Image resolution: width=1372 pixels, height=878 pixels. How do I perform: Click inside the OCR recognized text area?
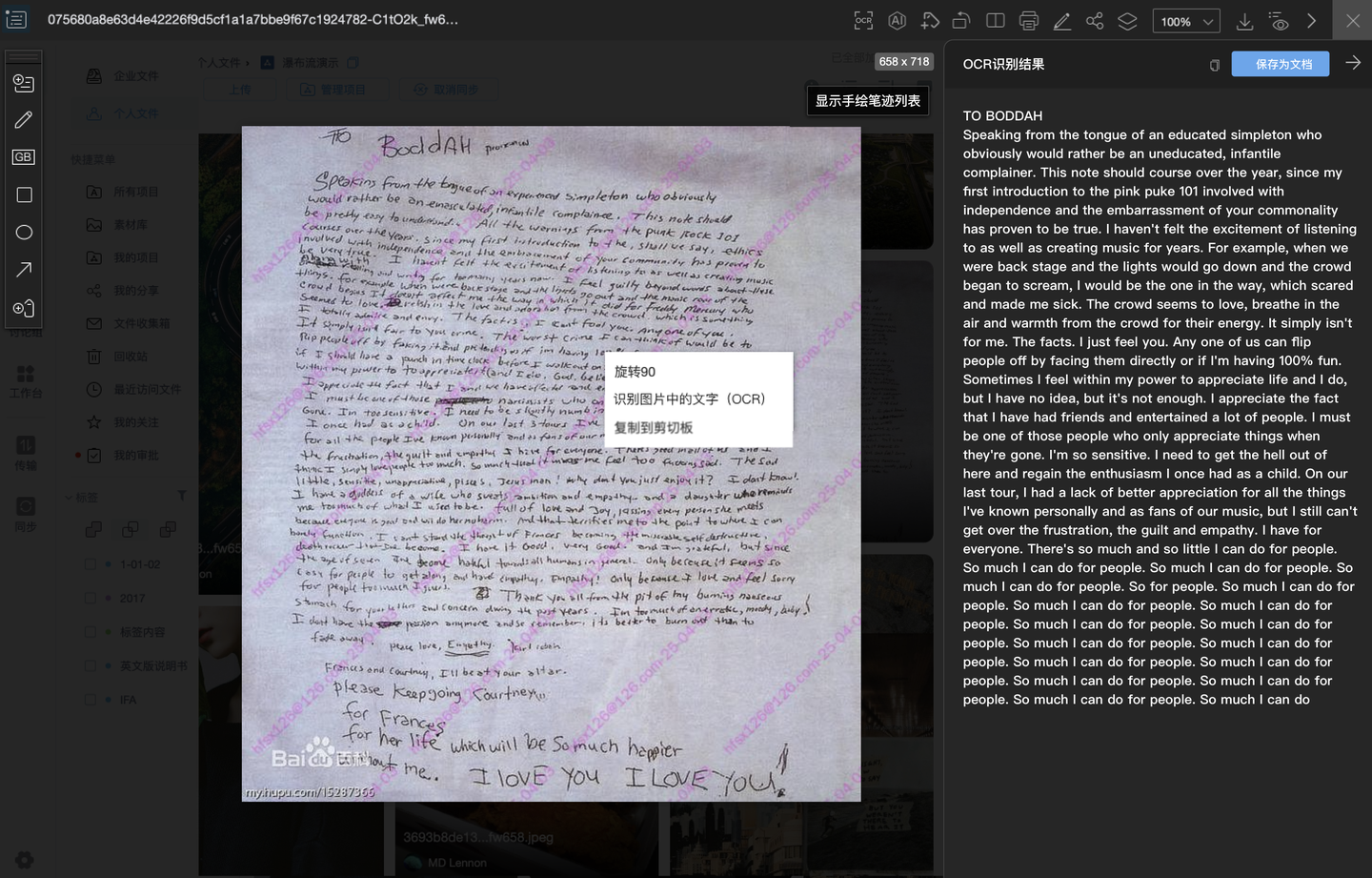click(x=1160, y=407)
